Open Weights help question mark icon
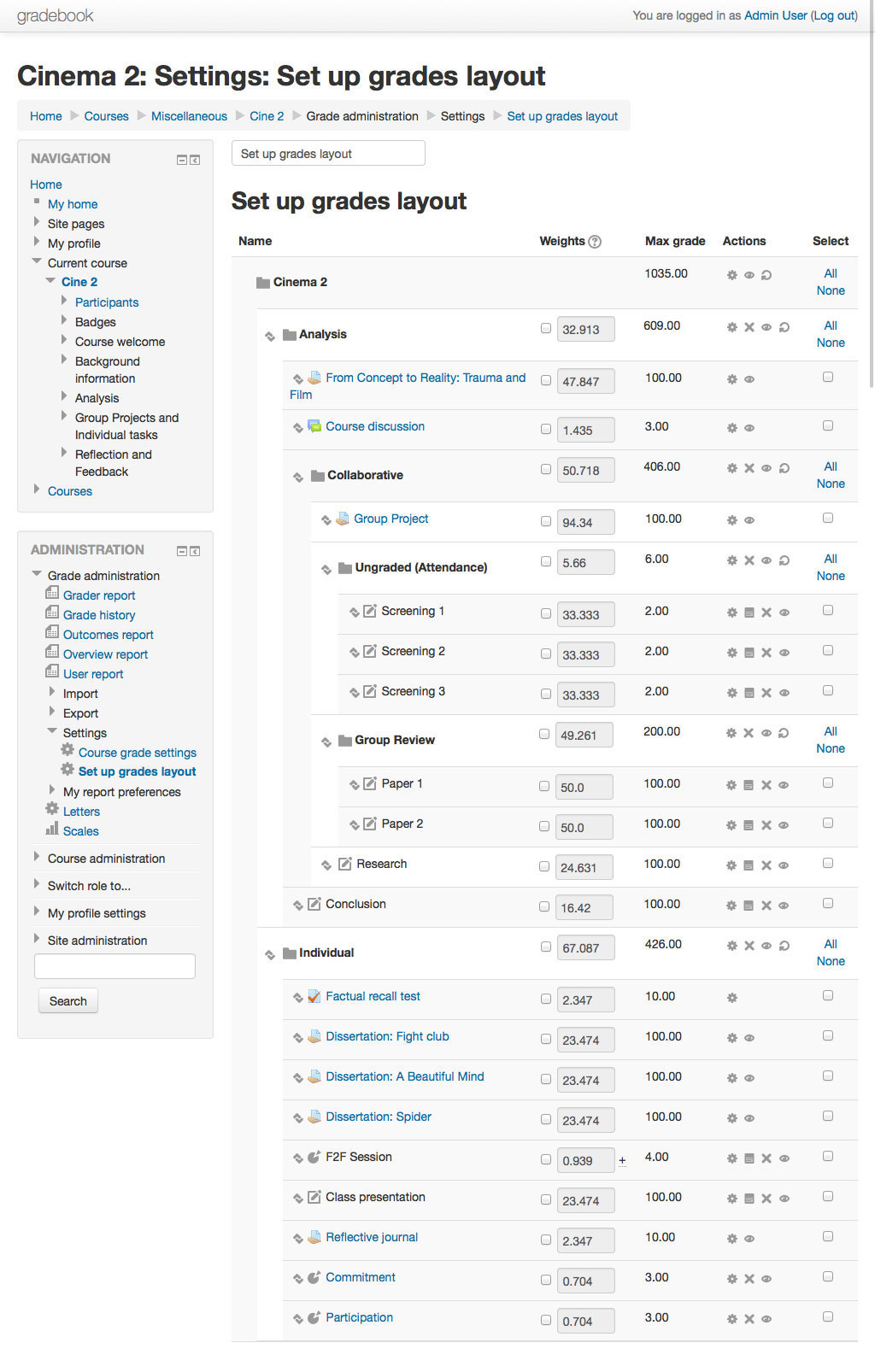 (x=596, y=242)
